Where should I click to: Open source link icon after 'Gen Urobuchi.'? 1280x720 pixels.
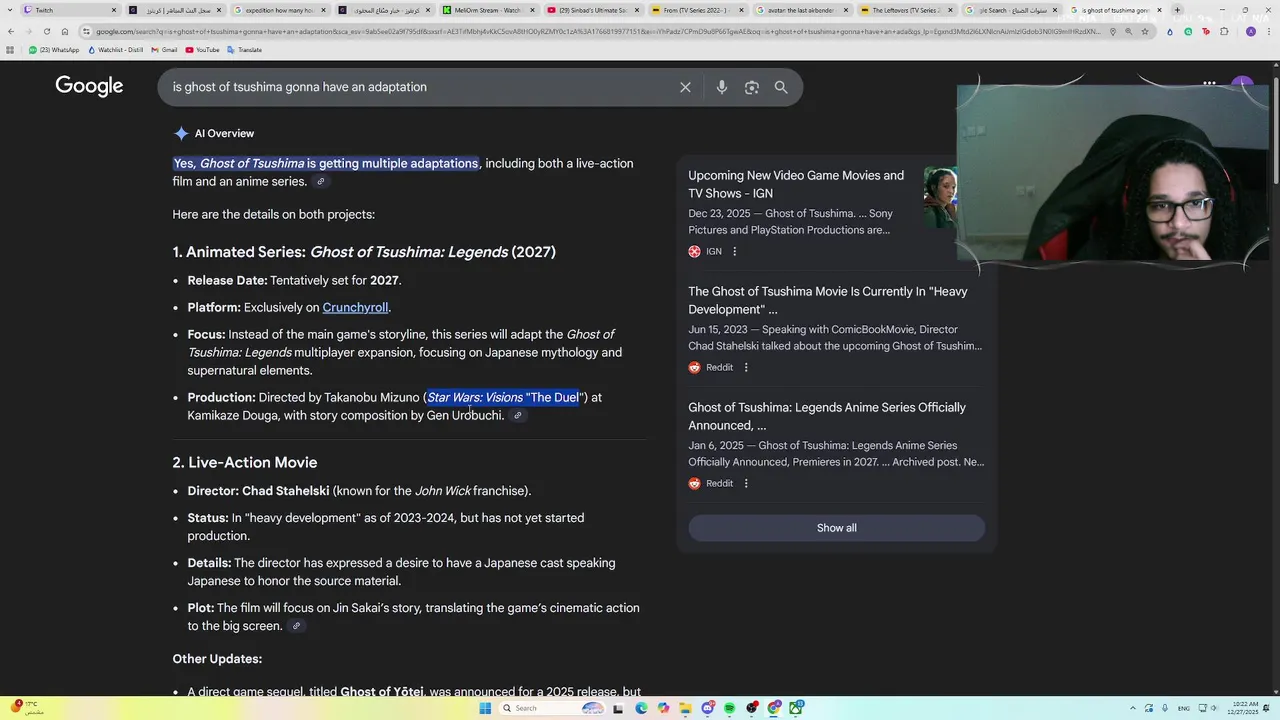[x=517, y=416]
